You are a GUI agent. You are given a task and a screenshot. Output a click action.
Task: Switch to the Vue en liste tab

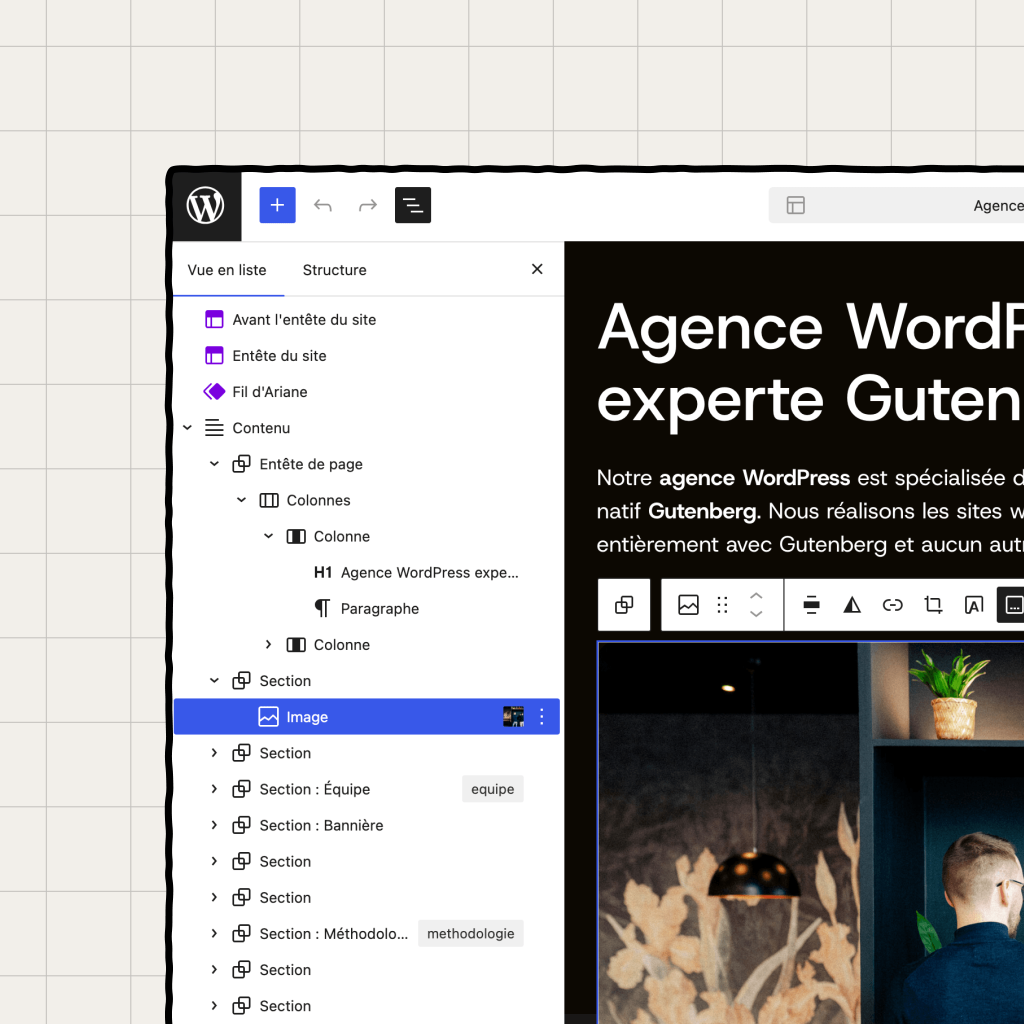coord(227,270)
